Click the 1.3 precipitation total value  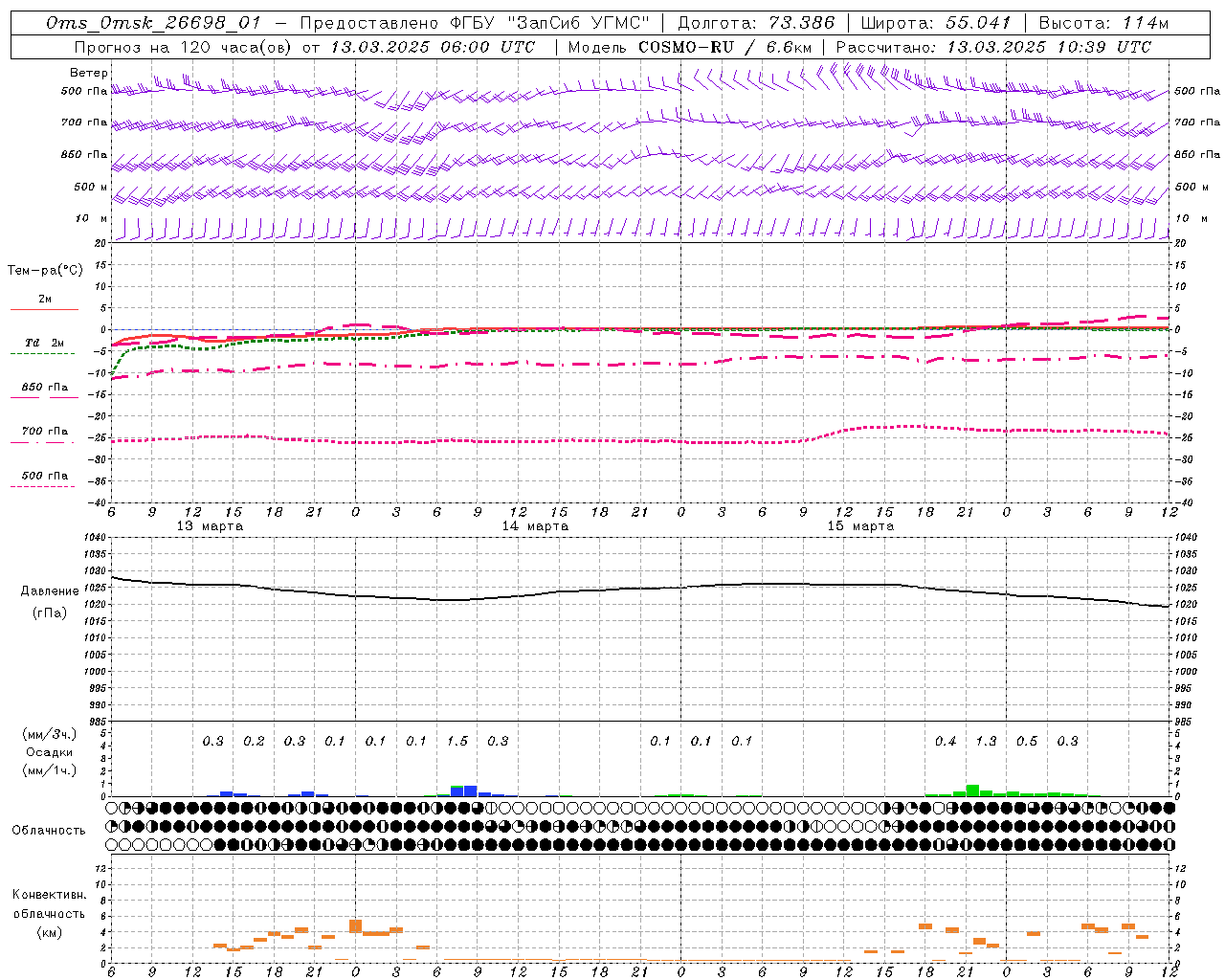[986, 741]
